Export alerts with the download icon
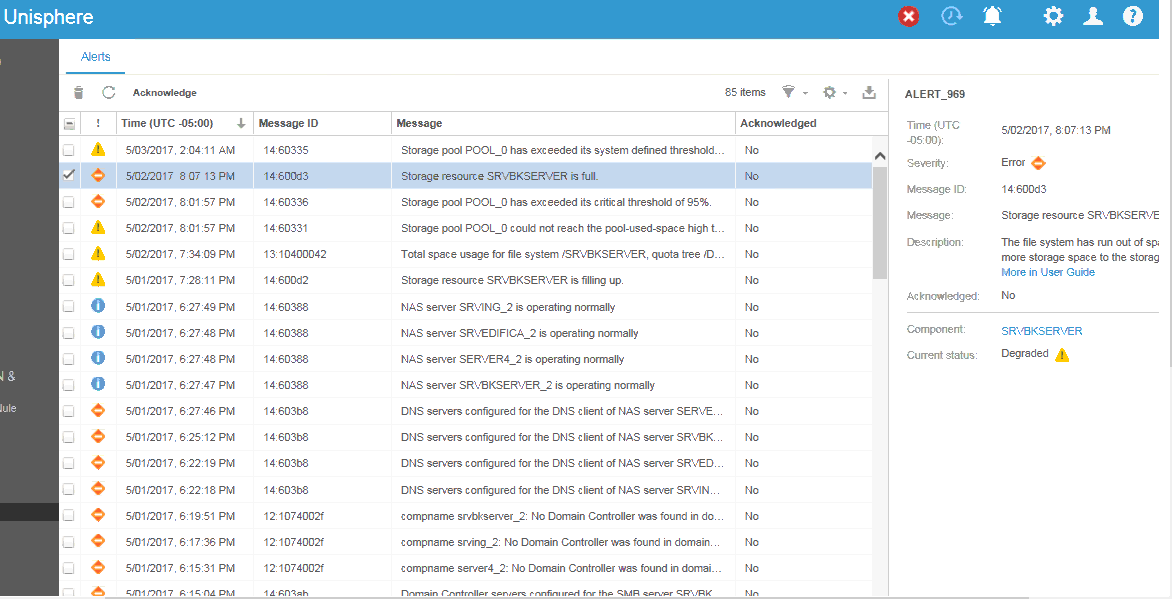This screenshot has height=599, width=1172. click(x=869, y=93)
